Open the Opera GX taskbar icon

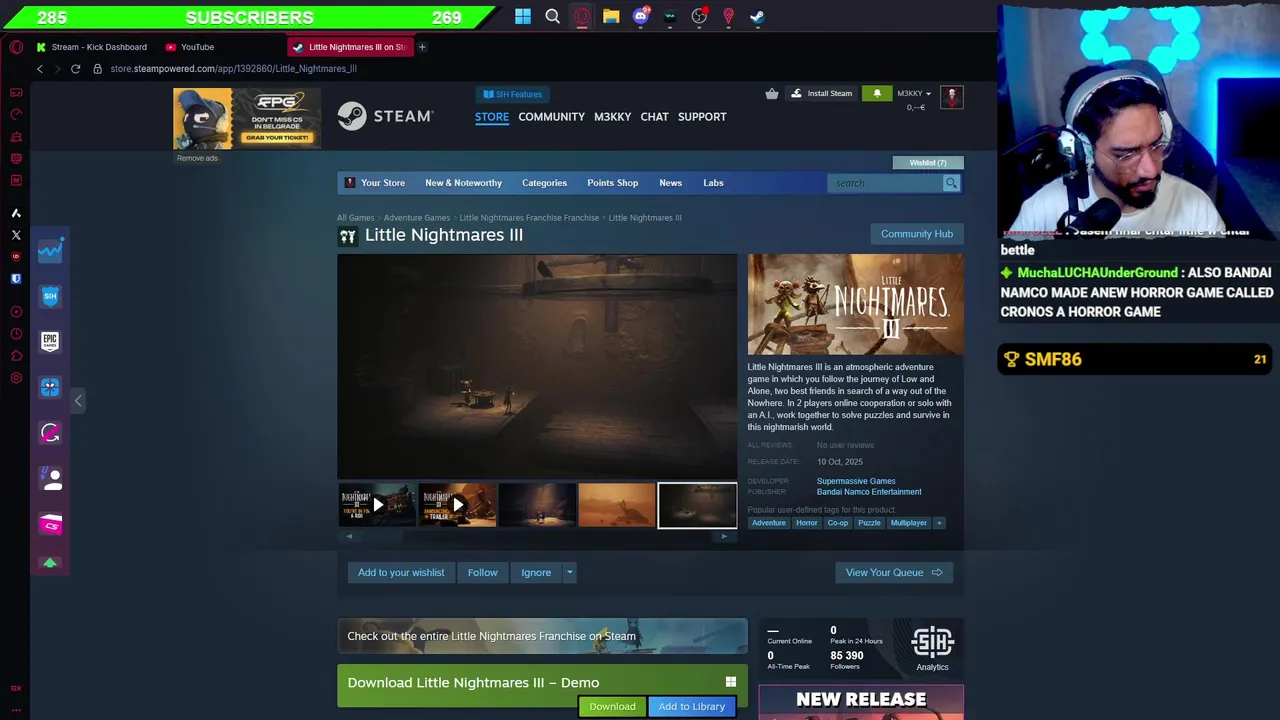point(582,16)
